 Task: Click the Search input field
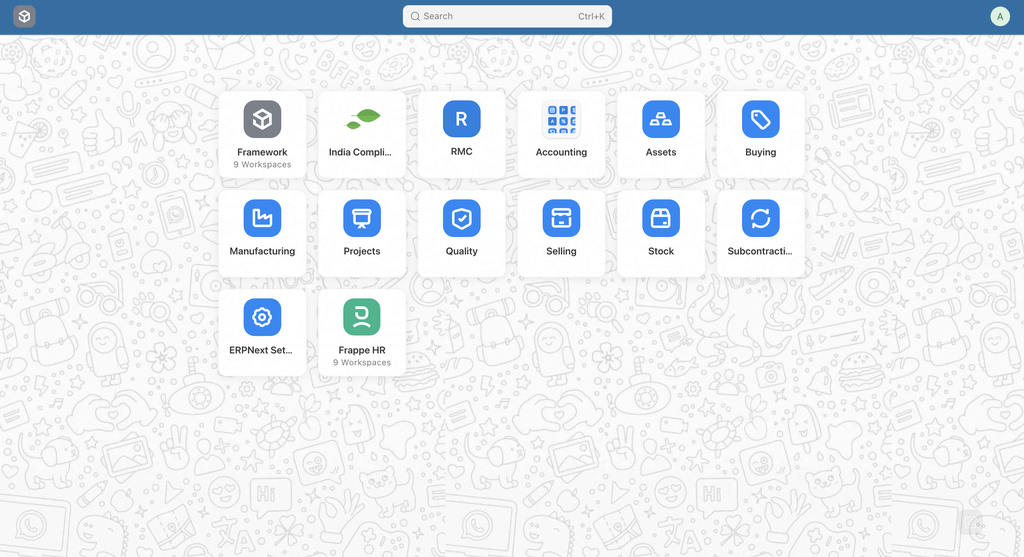pyautogui.click(x=490, y=16)
